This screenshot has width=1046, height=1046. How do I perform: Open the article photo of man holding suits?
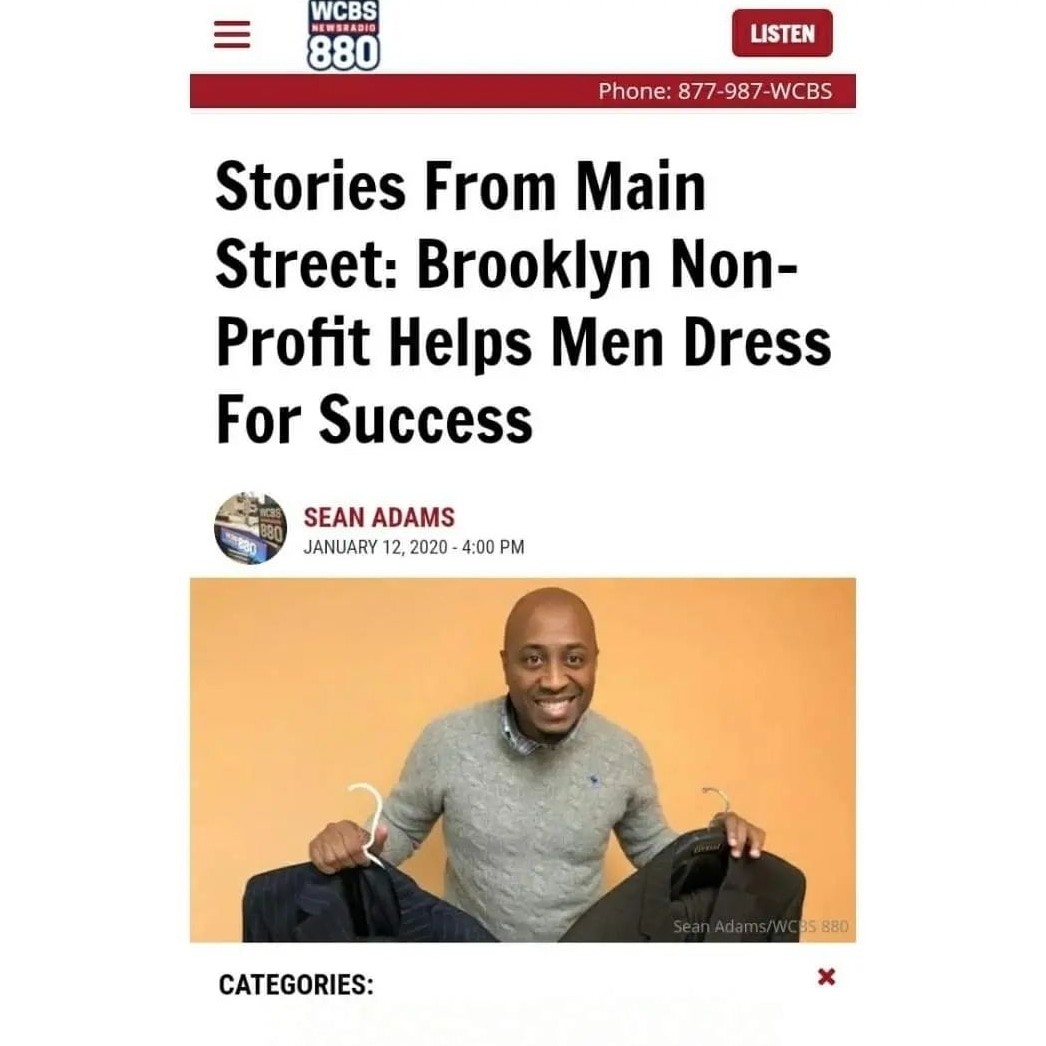point(523,760)
